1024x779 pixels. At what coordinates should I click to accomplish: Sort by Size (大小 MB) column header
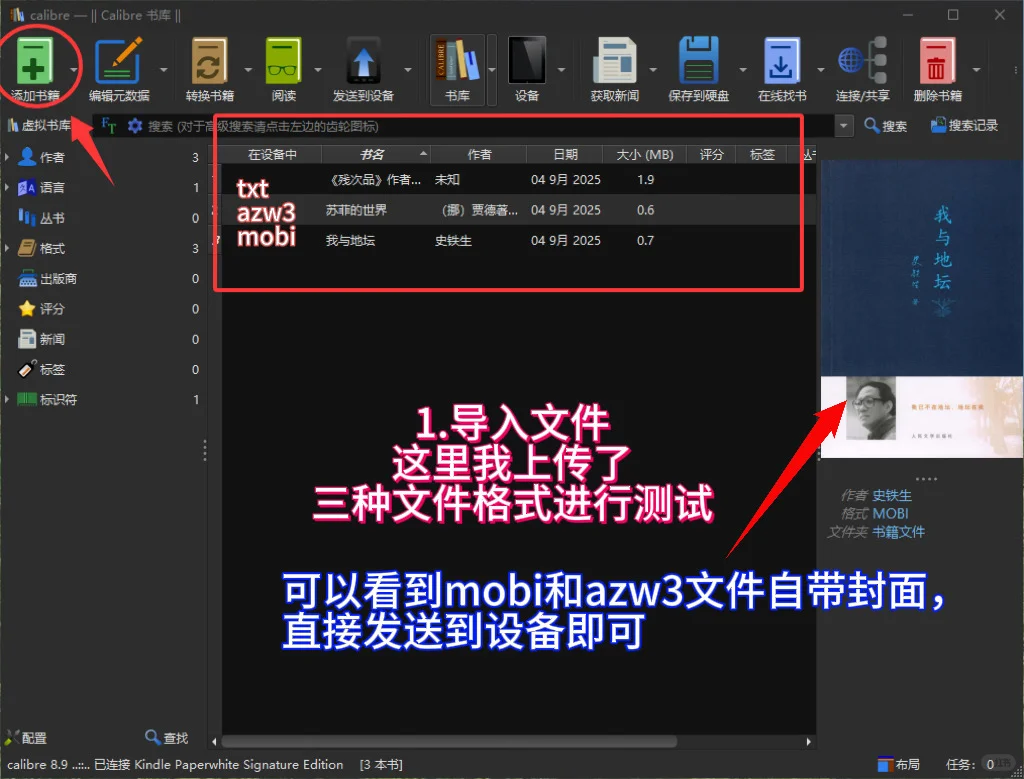click(645, 155)
